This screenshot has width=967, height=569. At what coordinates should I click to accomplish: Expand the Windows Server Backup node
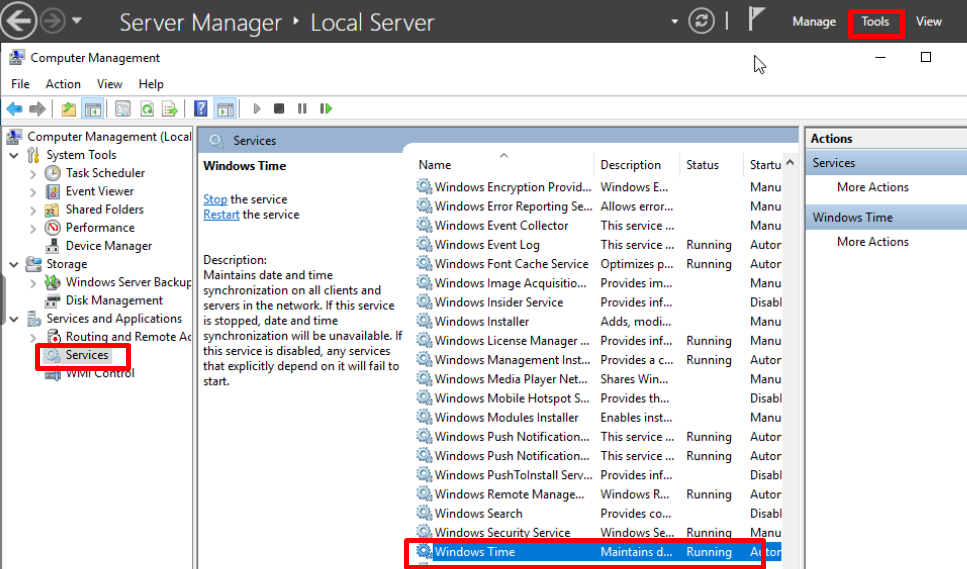coord(33,283)
